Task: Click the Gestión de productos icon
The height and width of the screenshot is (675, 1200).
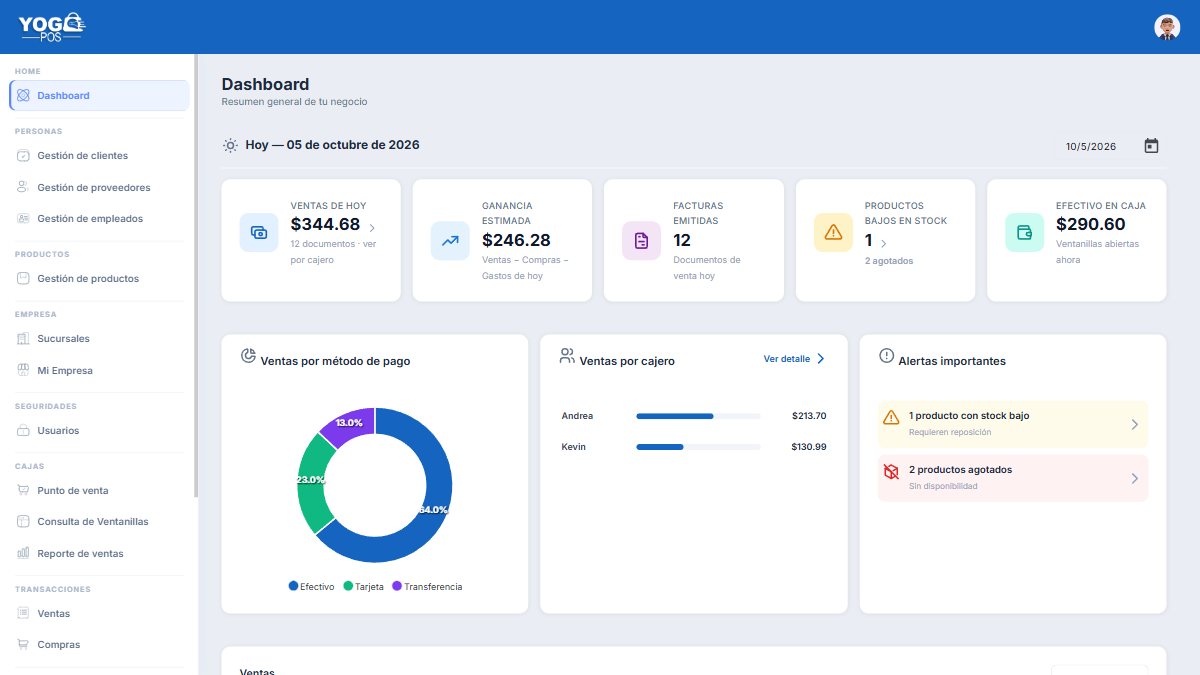Action: (x=23, y=279)
